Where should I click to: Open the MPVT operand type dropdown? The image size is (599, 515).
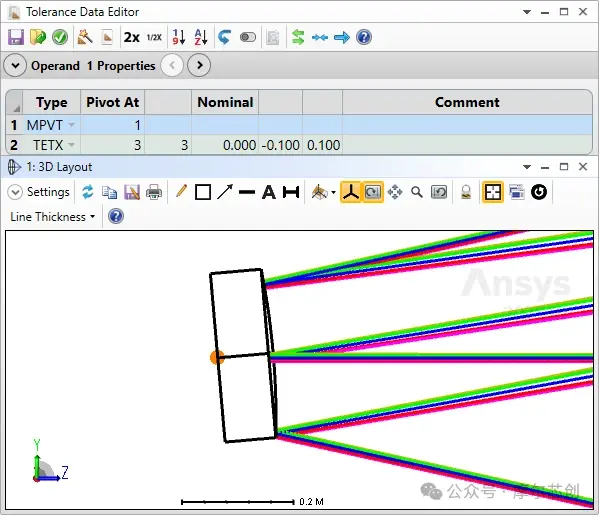[x=71, y=125]
